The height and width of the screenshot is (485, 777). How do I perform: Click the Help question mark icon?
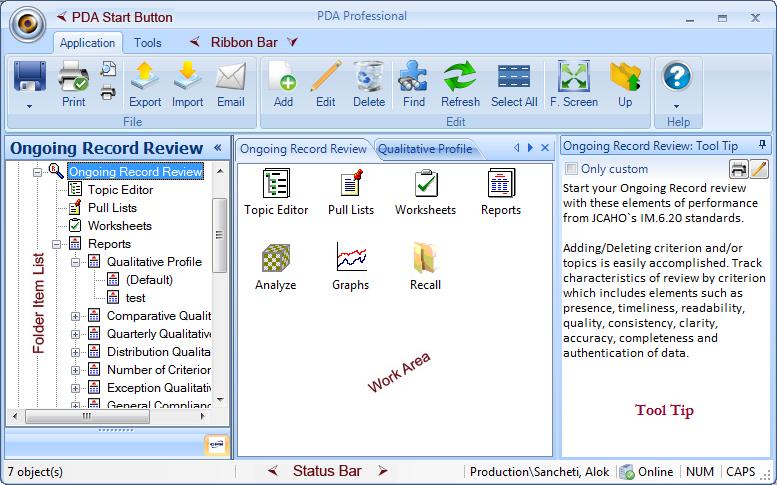point(676,77)
